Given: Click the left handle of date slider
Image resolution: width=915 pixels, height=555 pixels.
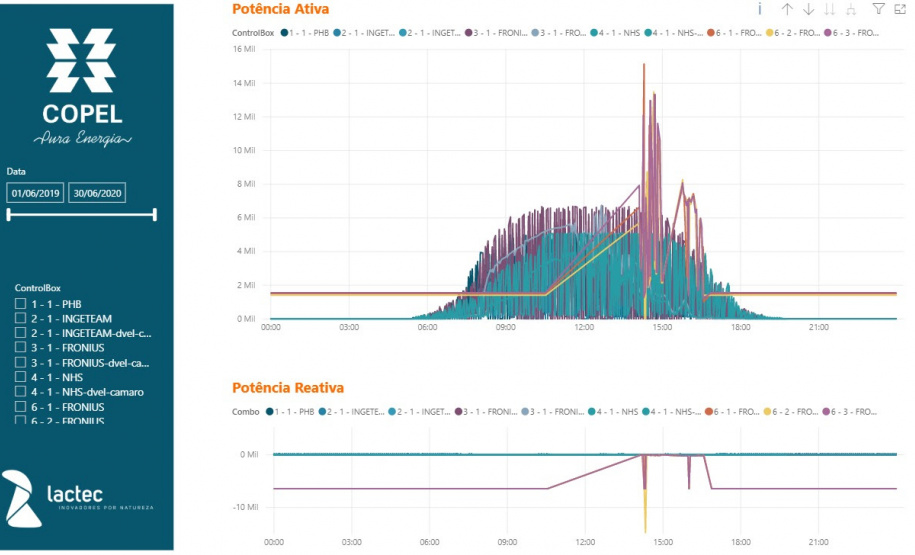Looking at the screenshot, I should (x=8, y=214).
